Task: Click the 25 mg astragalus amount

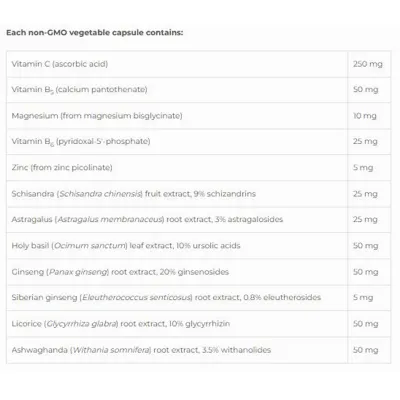Action: 365,219
